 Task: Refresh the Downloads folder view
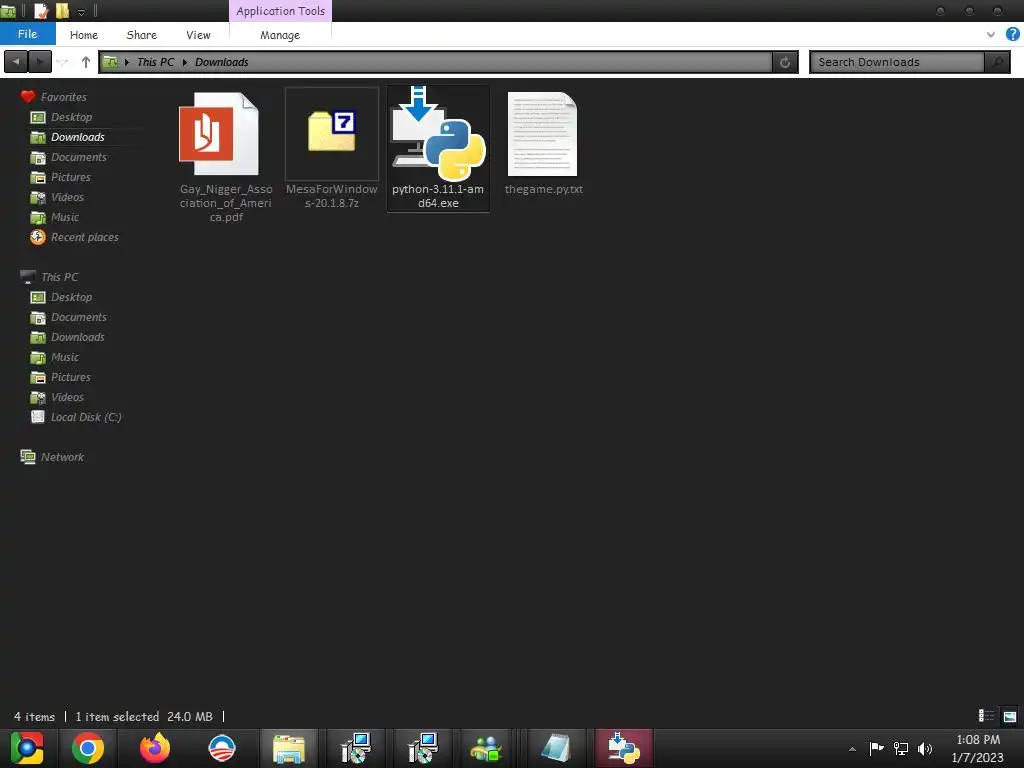click(x=785, y=62)
